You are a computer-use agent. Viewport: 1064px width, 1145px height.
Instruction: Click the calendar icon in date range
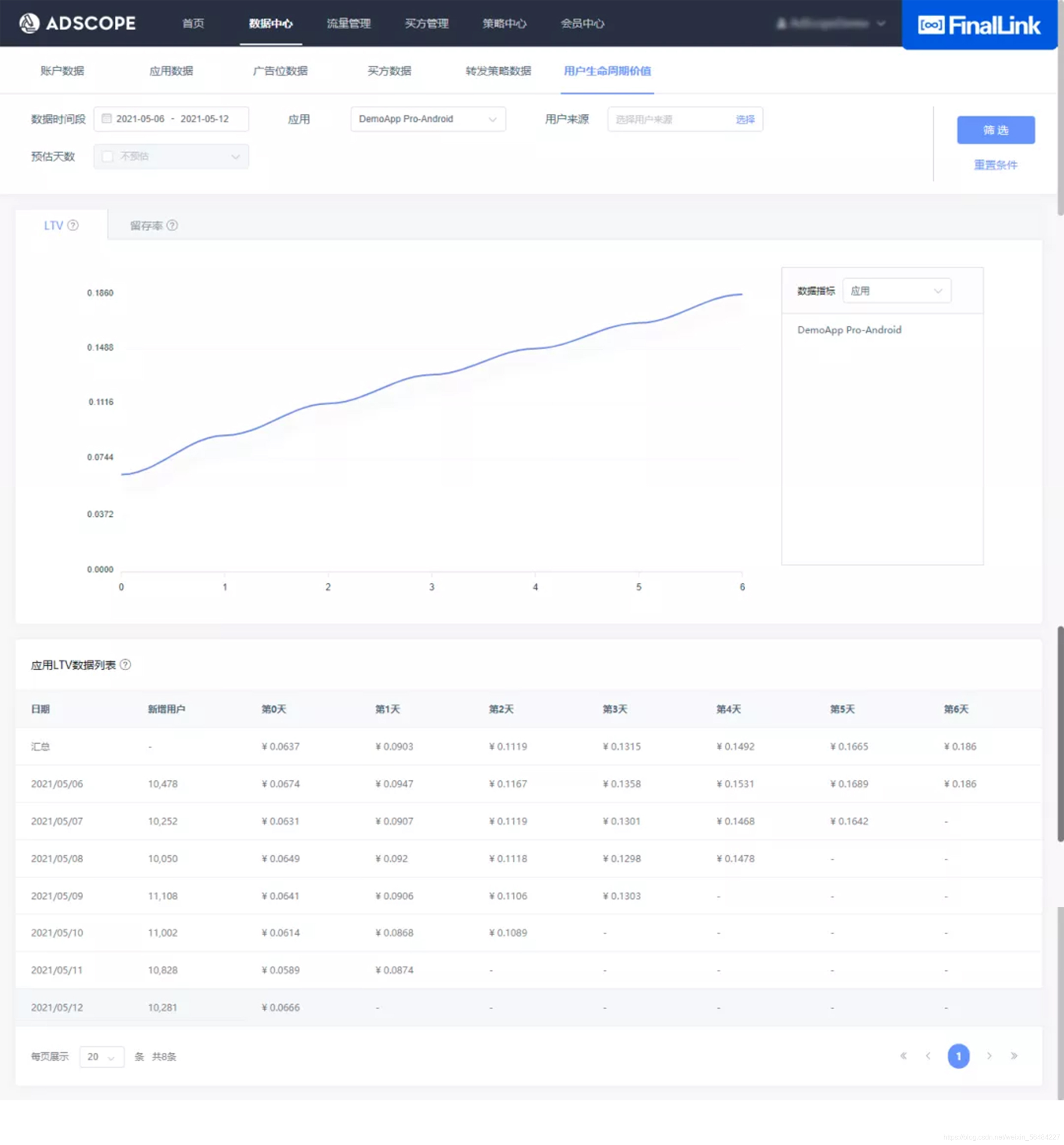pos(106,118)
